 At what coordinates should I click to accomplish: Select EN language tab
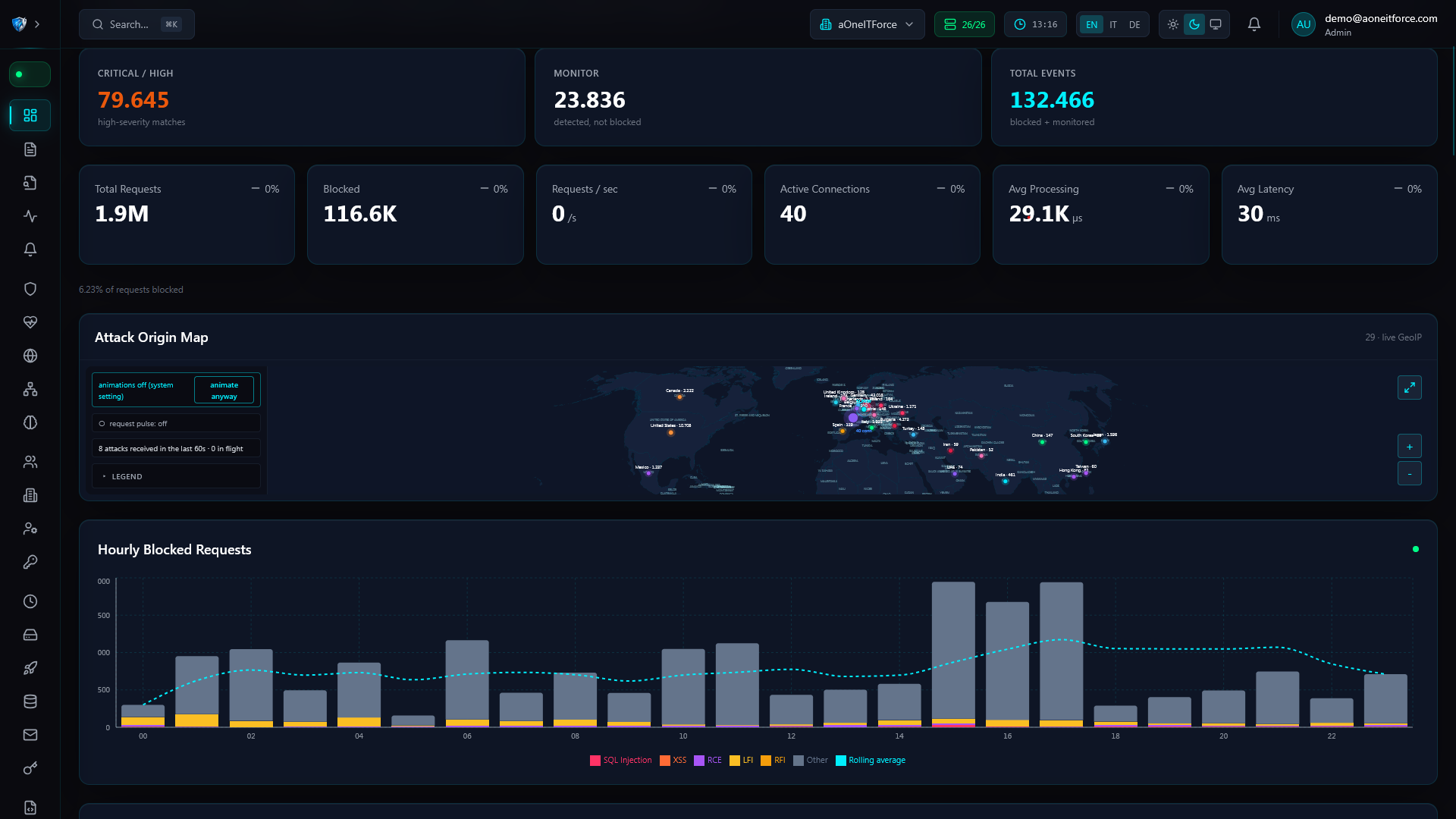tap(1091, 24)
